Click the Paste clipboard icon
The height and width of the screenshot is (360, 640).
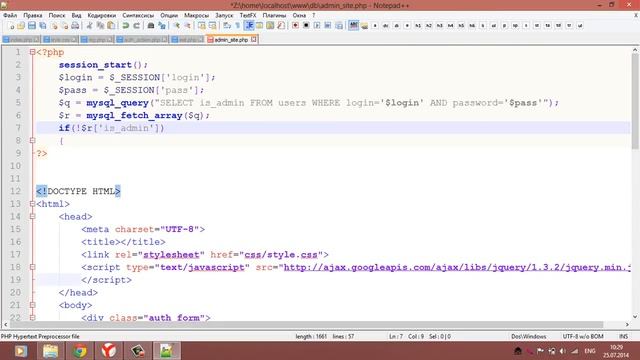click(x=111, y=26)
